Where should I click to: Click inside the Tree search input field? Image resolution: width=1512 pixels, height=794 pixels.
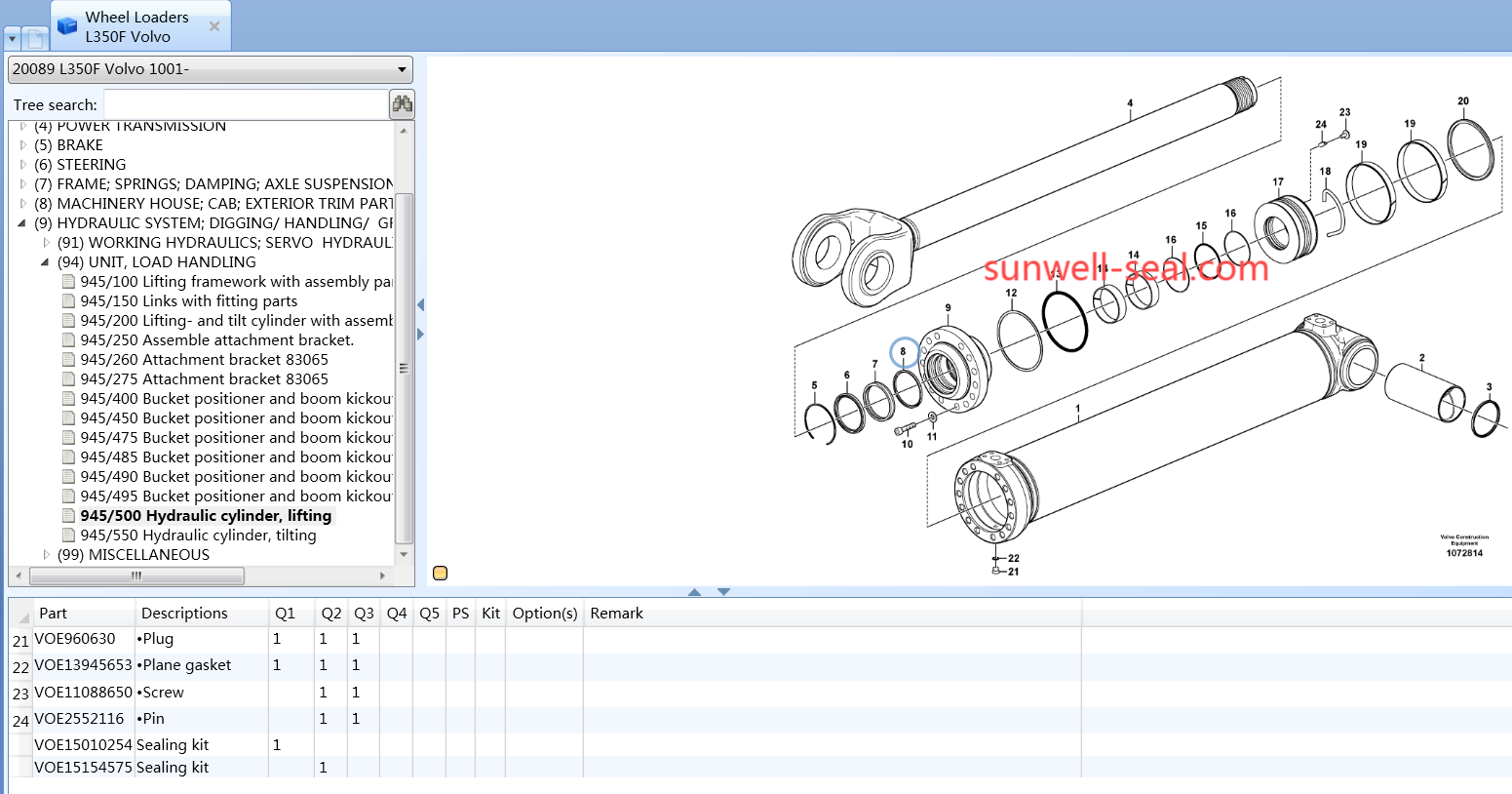tap(245, 104)
